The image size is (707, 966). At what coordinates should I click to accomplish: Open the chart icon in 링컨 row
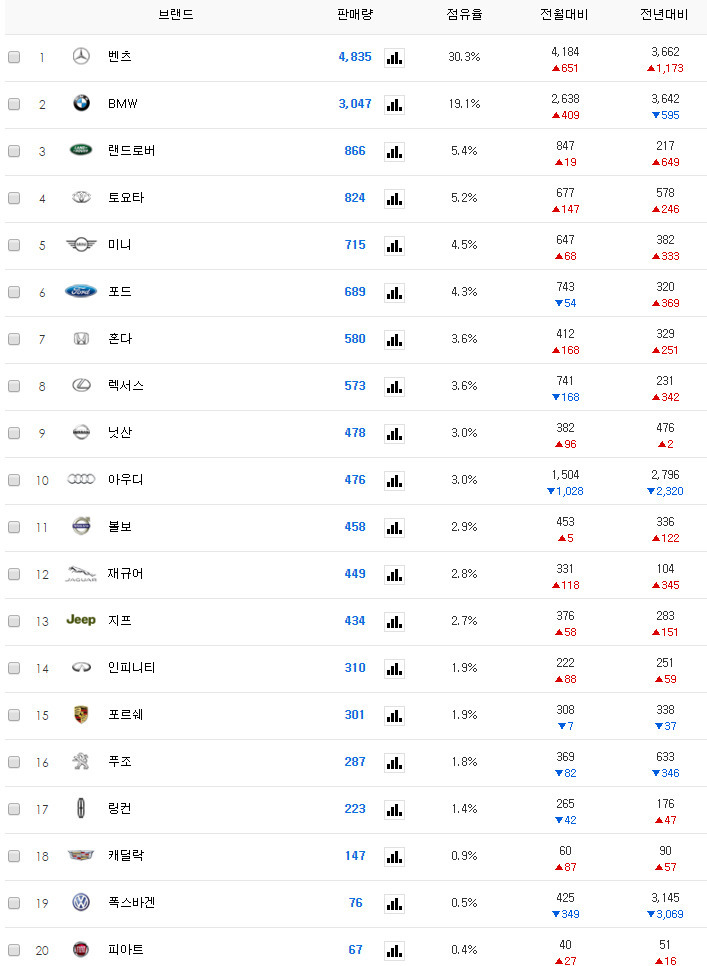[394, 810]
